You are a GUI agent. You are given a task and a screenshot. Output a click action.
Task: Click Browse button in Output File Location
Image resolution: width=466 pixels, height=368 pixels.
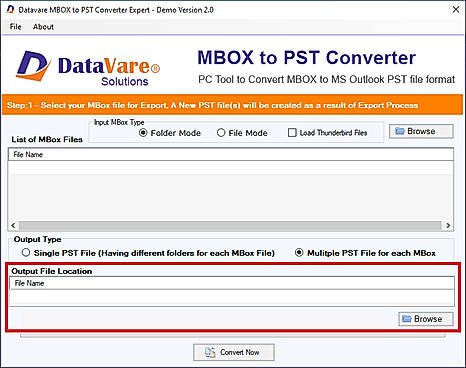point(426,319)
